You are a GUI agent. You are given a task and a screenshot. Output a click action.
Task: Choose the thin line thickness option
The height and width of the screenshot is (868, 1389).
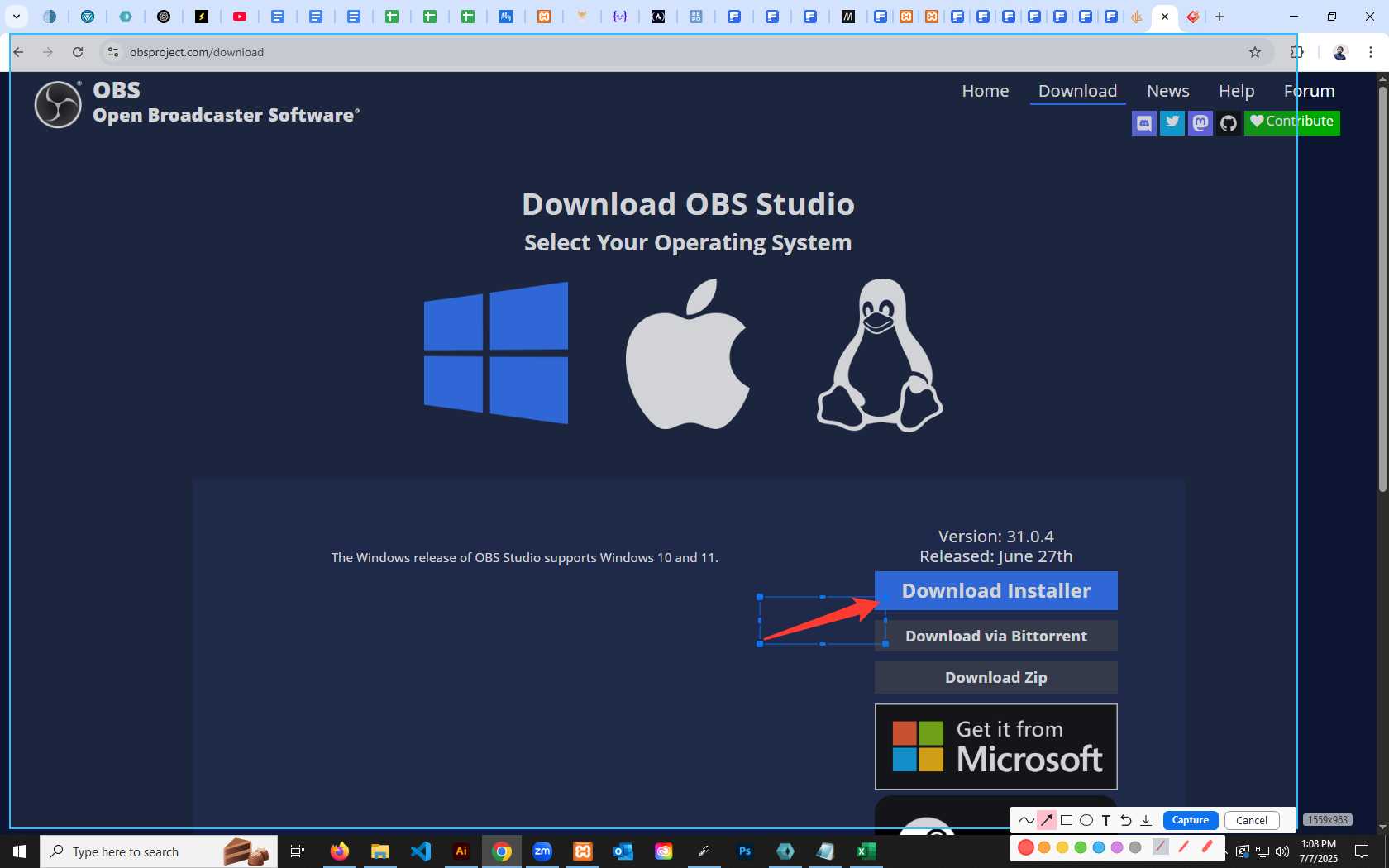click(1161, 847)
